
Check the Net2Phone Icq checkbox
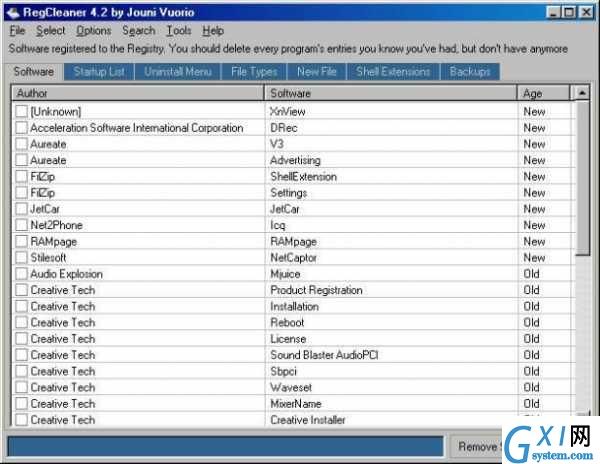[21, 225]
